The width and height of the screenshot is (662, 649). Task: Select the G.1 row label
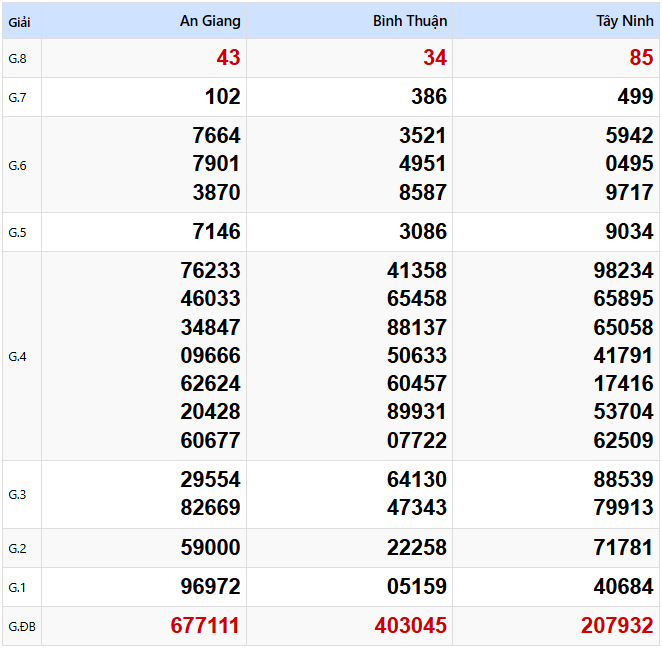17,587
